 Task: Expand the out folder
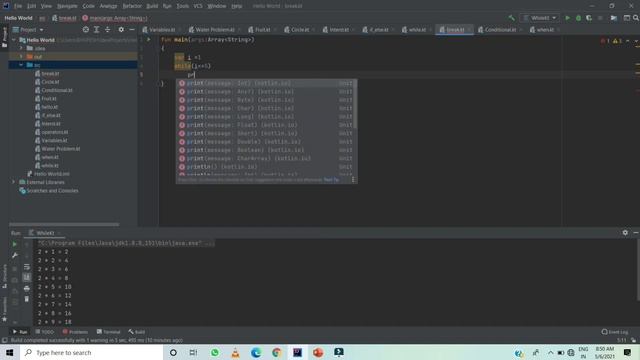[21, 56]
